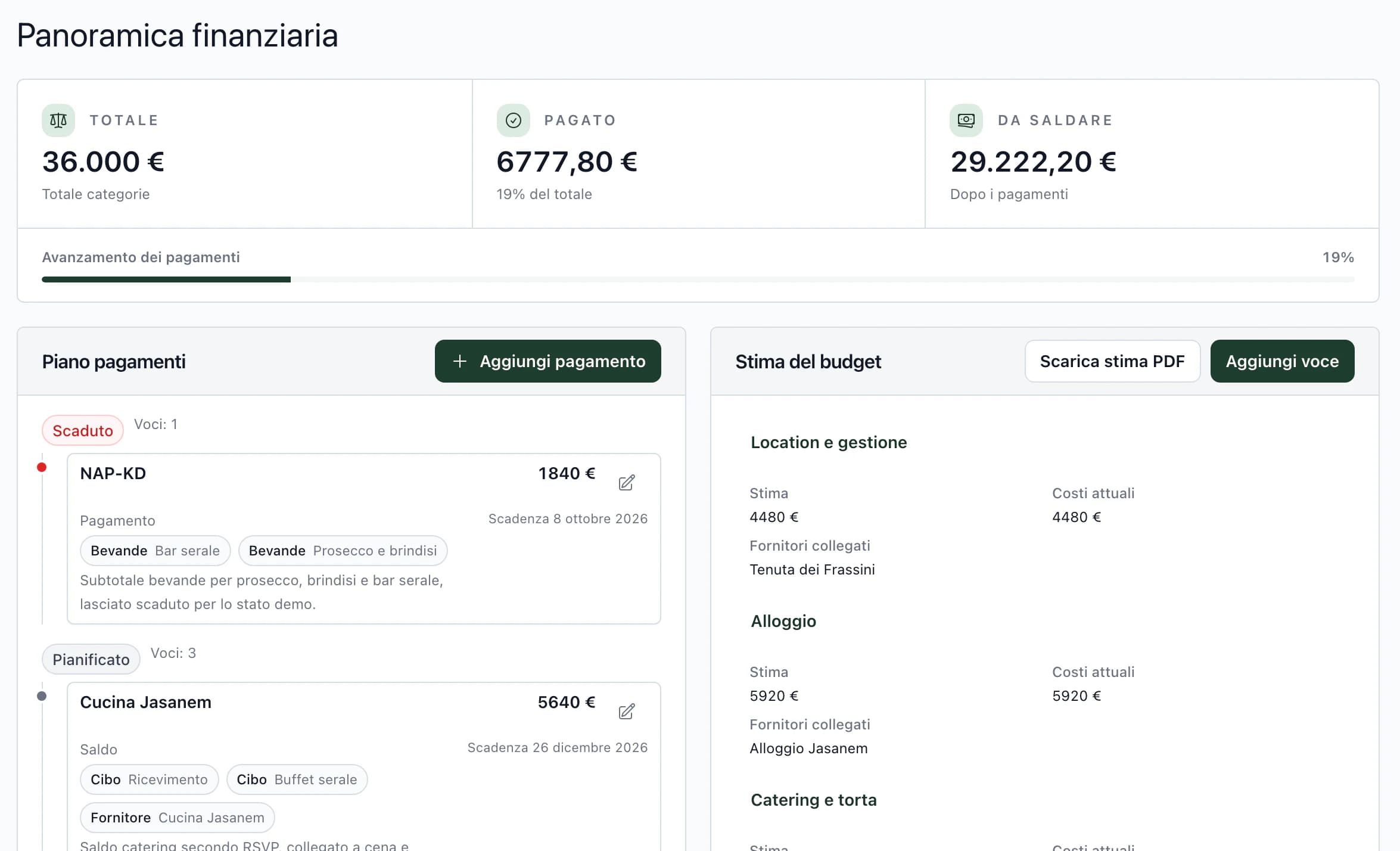Add a new payment via Aggiungi pagamento
The width and height of the screenshot is (1400, 851).
tap(547, 361)
